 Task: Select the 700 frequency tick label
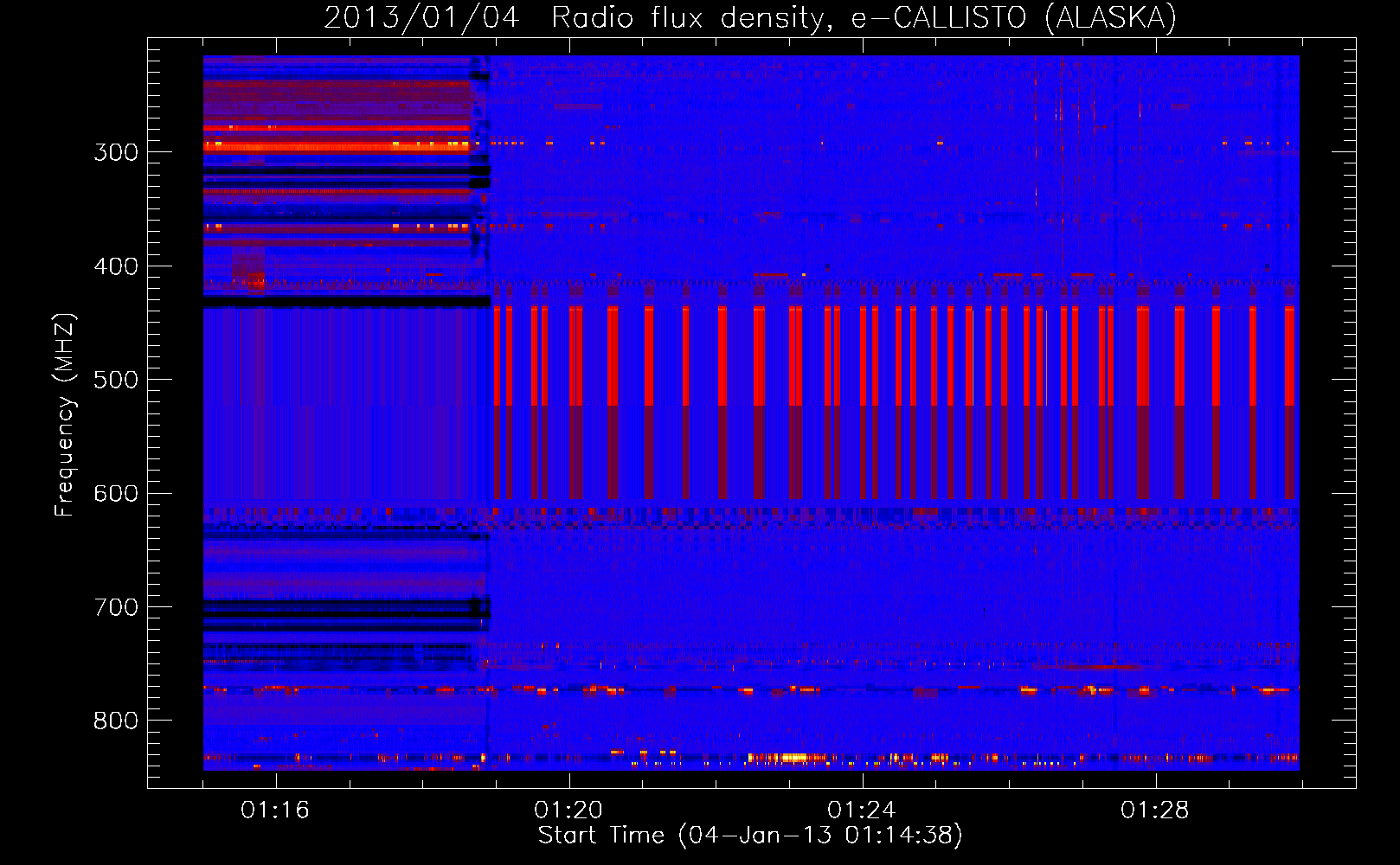116,607
